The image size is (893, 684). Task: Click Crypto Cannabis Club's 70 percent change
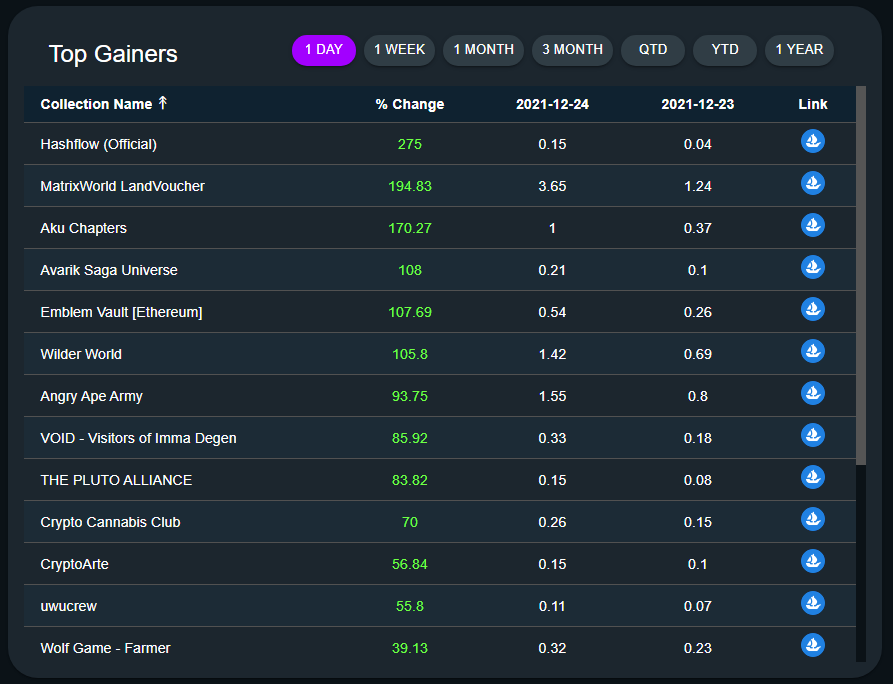pyautogui.click(x=410, y=522)
